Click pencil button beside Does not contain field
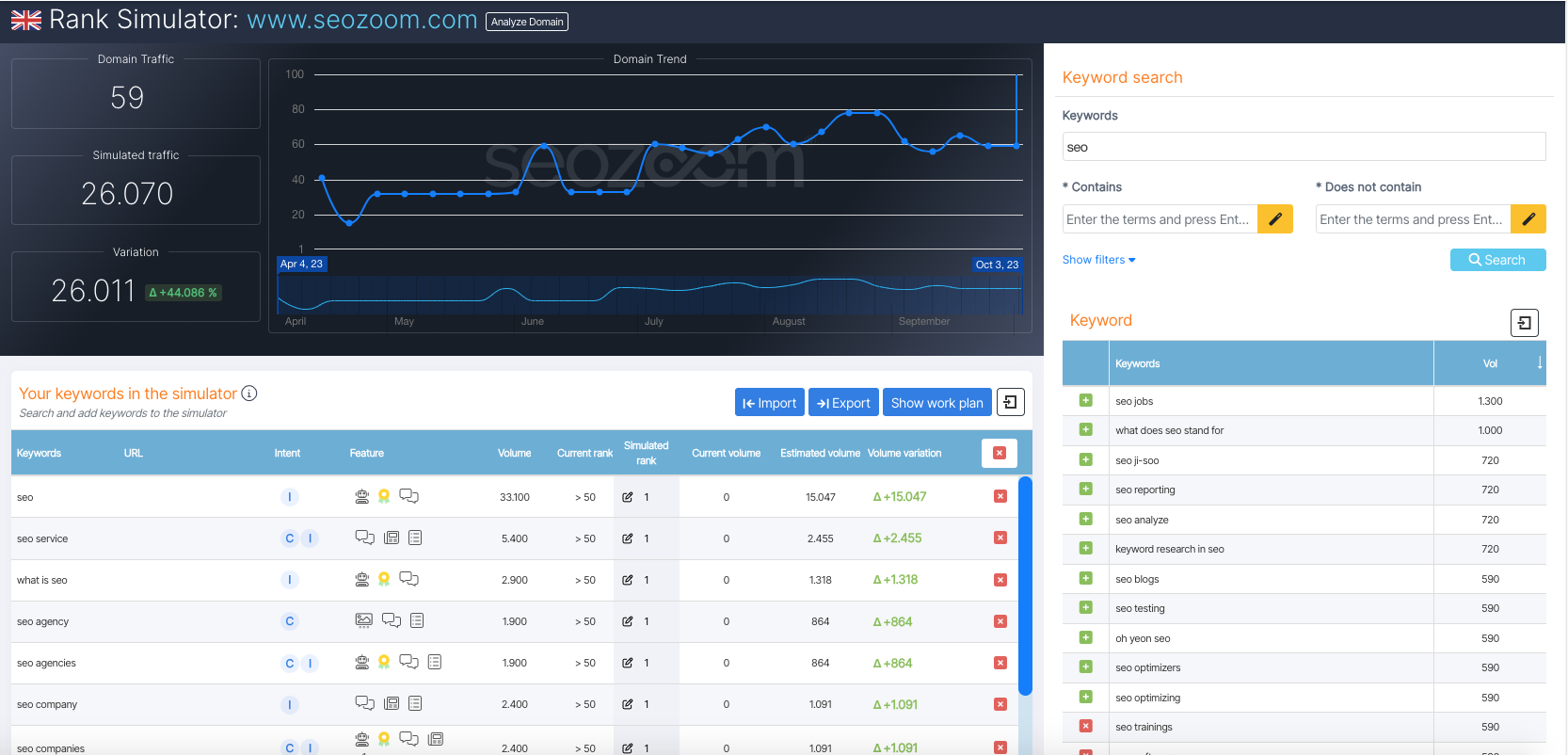Viewport: 1568px width, 755px height. (x=1528, y=219)
